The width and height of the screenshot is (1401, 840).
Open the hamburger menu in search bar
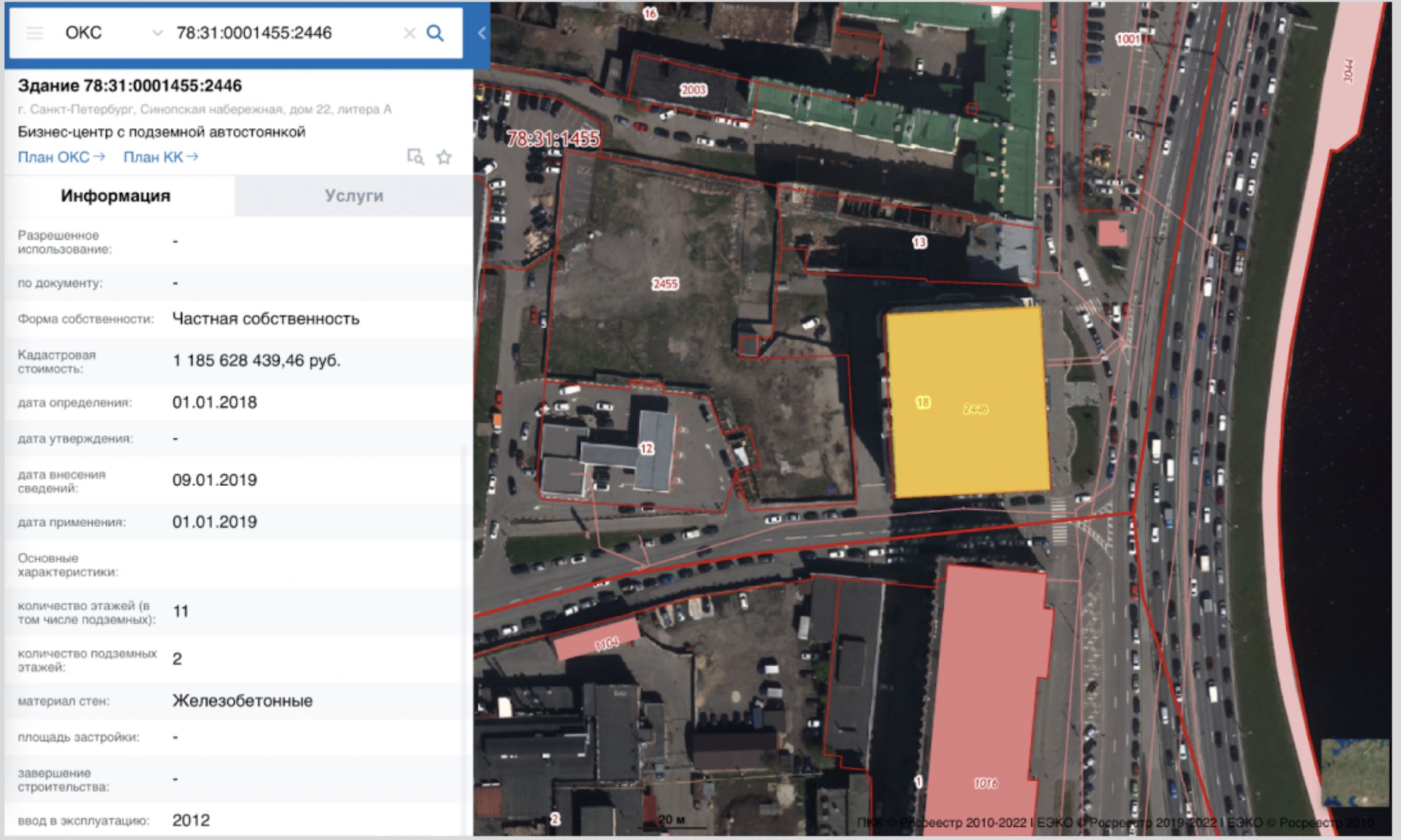tap(35, 33)
